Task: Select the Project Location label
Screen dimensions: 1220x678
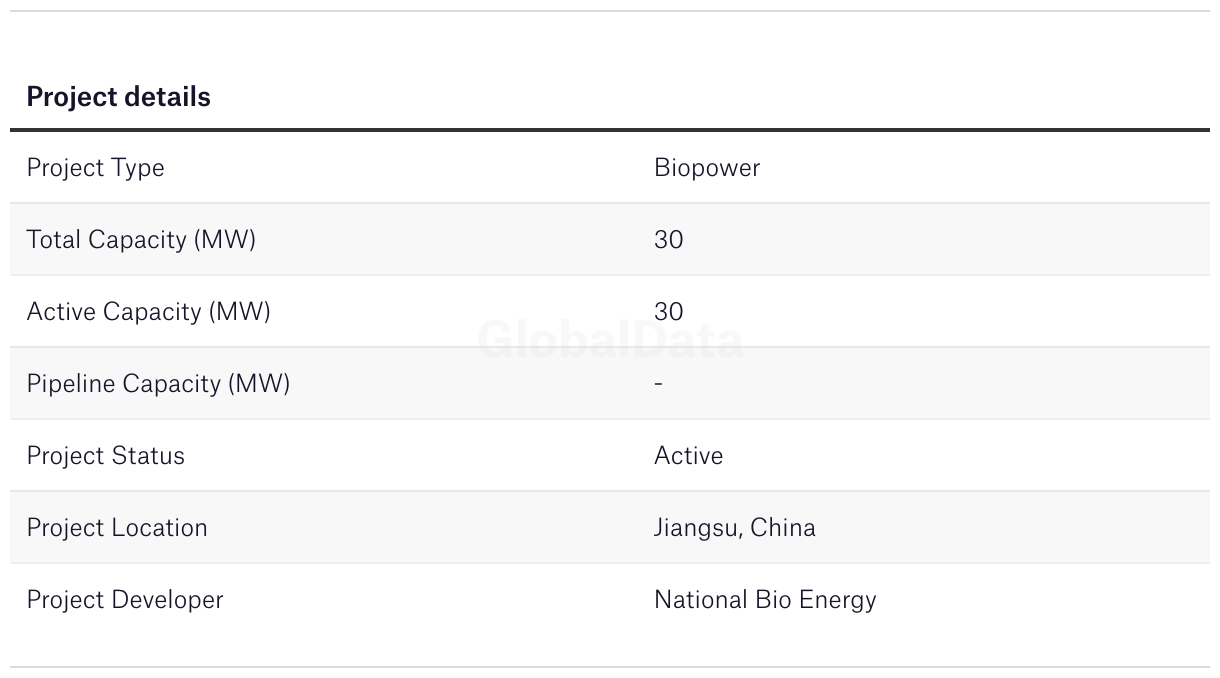Action: tap(117, 528)
